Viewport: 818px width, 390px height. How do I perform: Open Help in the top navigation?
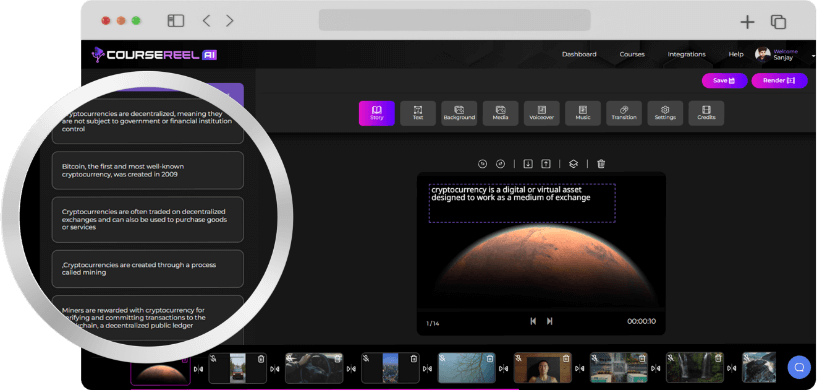(x=736, y=54)
